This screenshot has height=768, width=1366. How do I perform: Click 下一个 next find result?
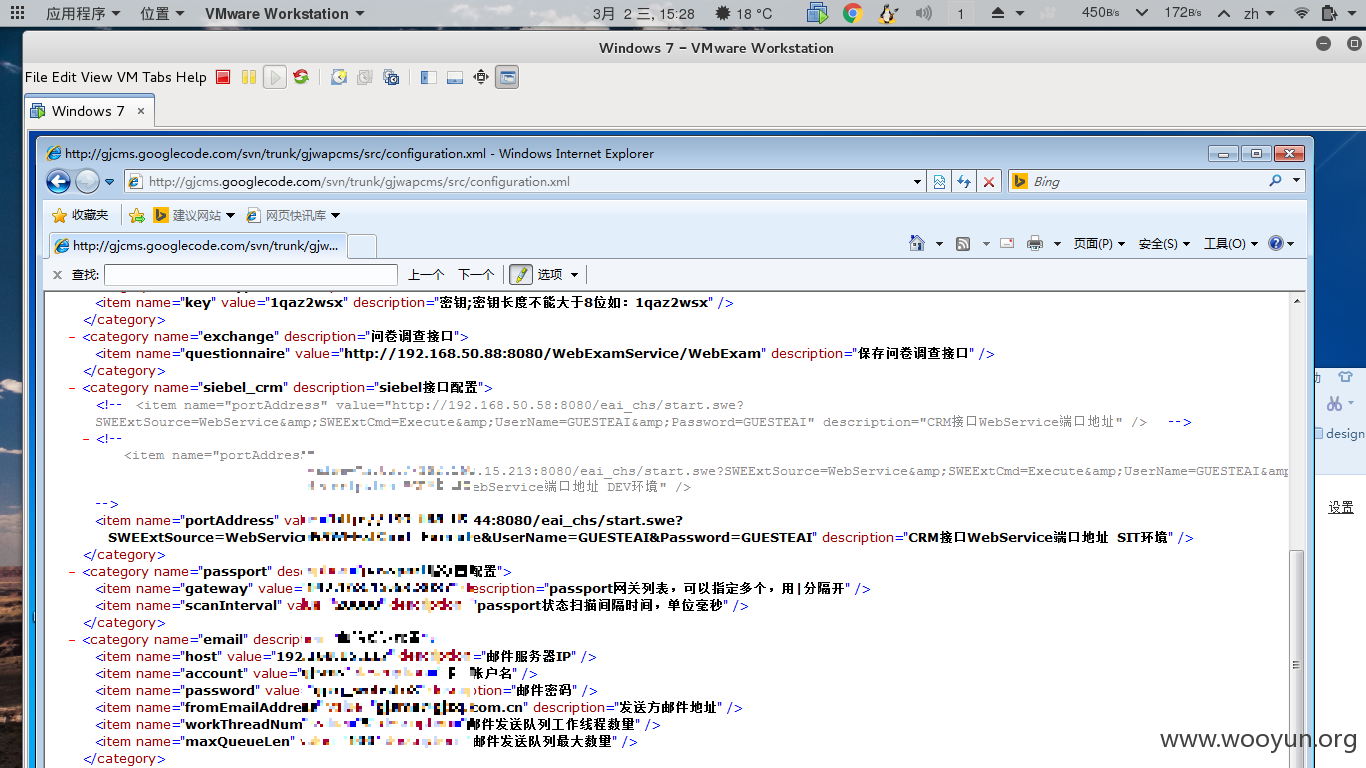click(x=476, y=275)
